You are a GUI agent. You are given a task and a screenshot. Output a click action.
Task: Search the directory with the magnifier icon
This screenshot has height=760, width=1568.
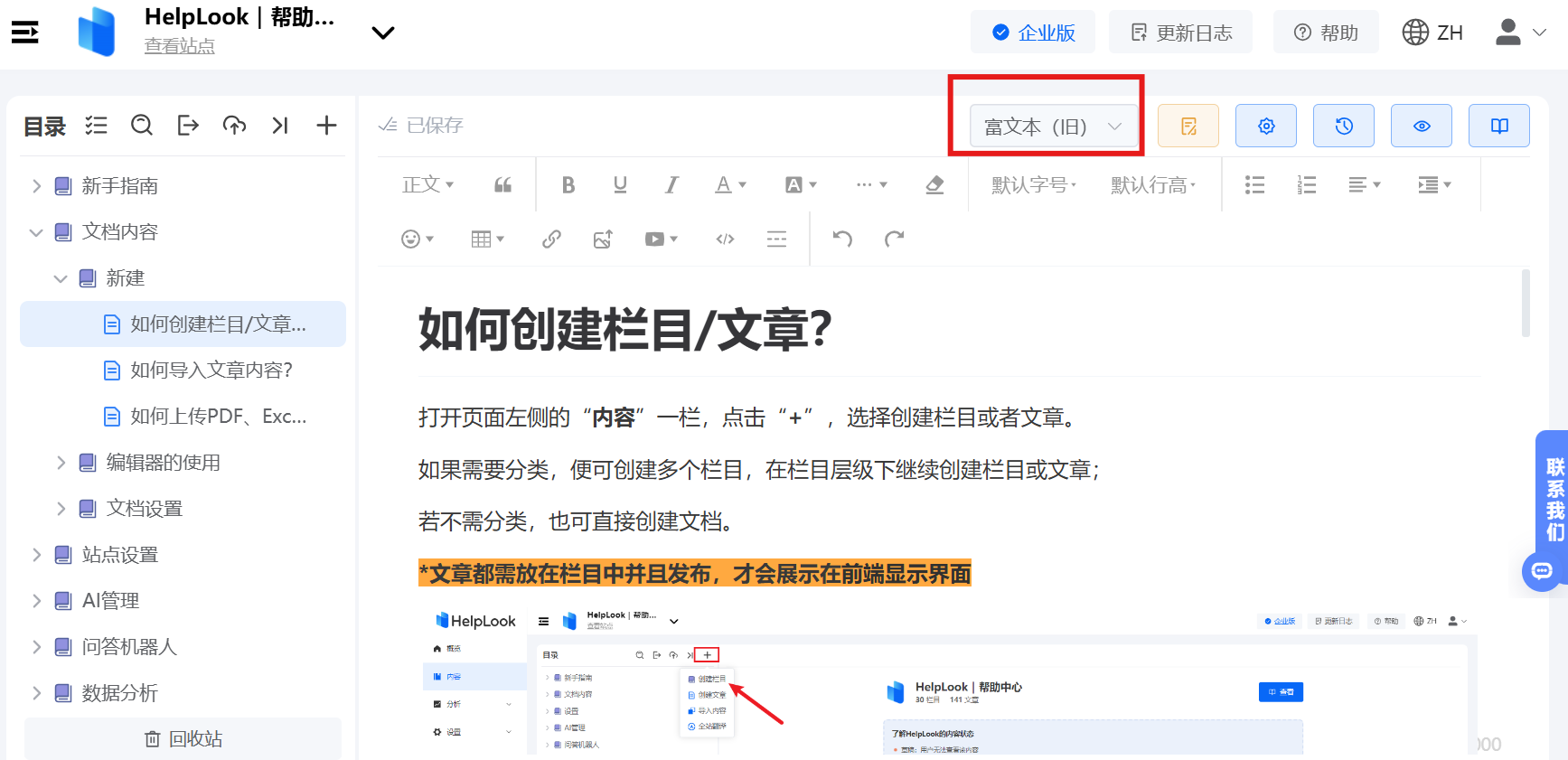coord(142,126)
